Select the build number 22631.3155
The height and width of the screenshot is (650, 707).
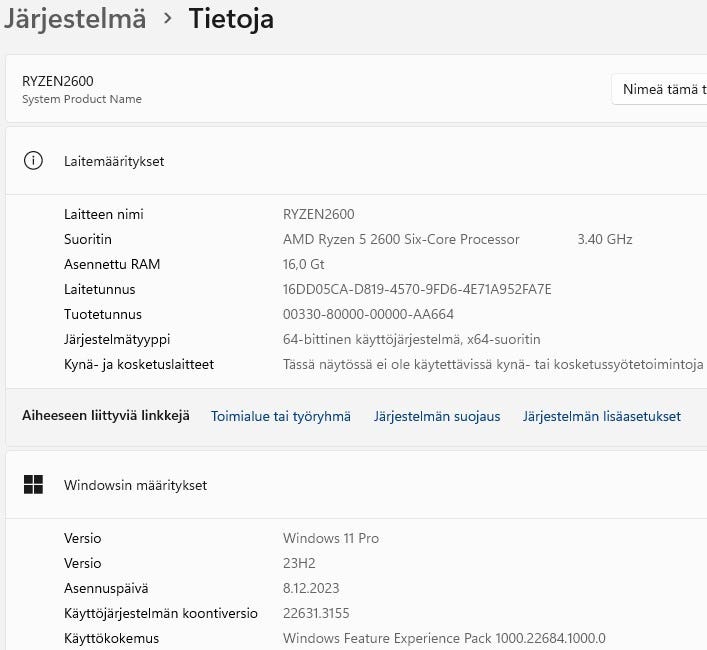[x=316, y=613]
